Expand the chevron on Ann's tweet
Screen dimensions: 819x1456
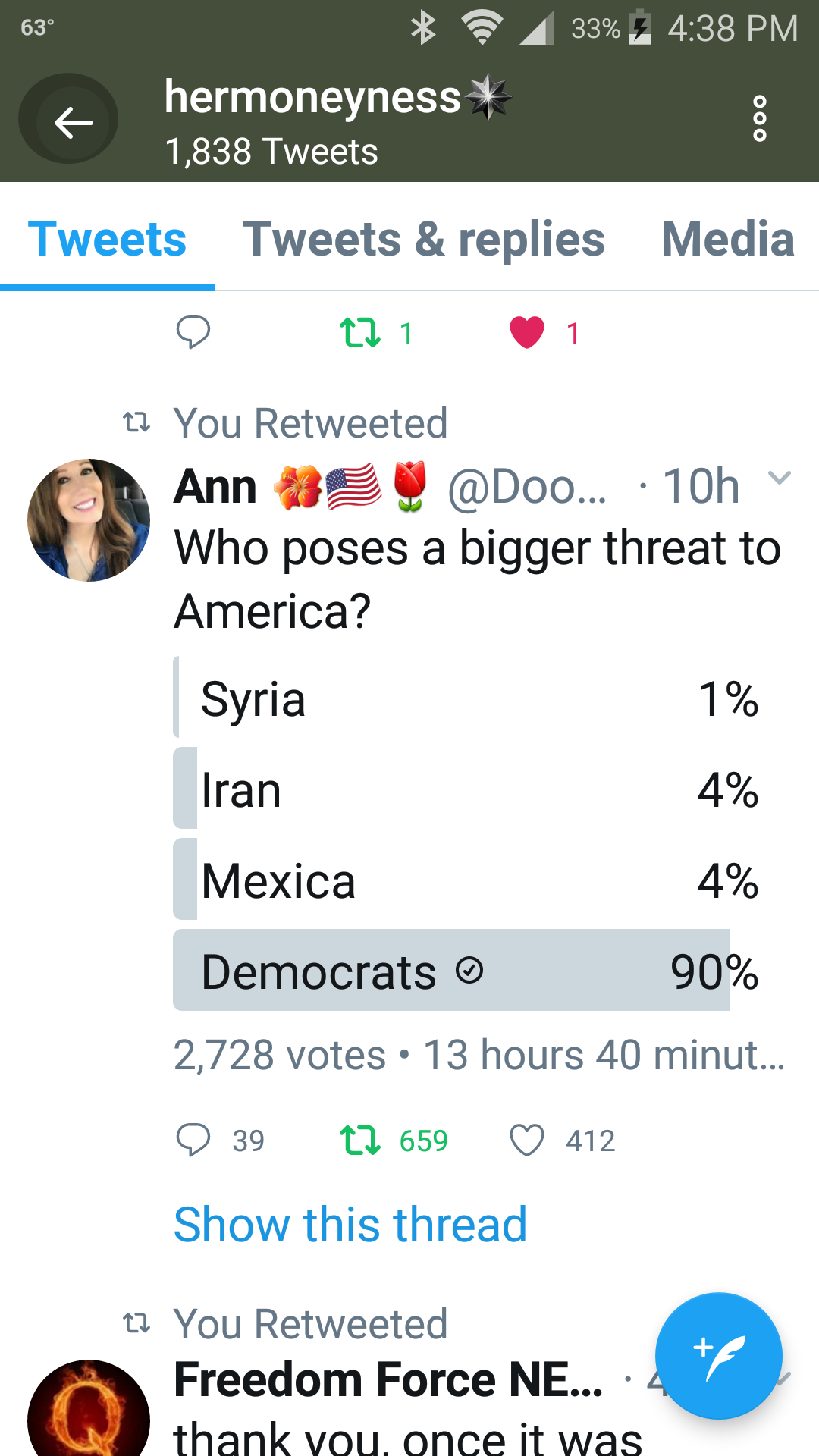click(780, 478)
